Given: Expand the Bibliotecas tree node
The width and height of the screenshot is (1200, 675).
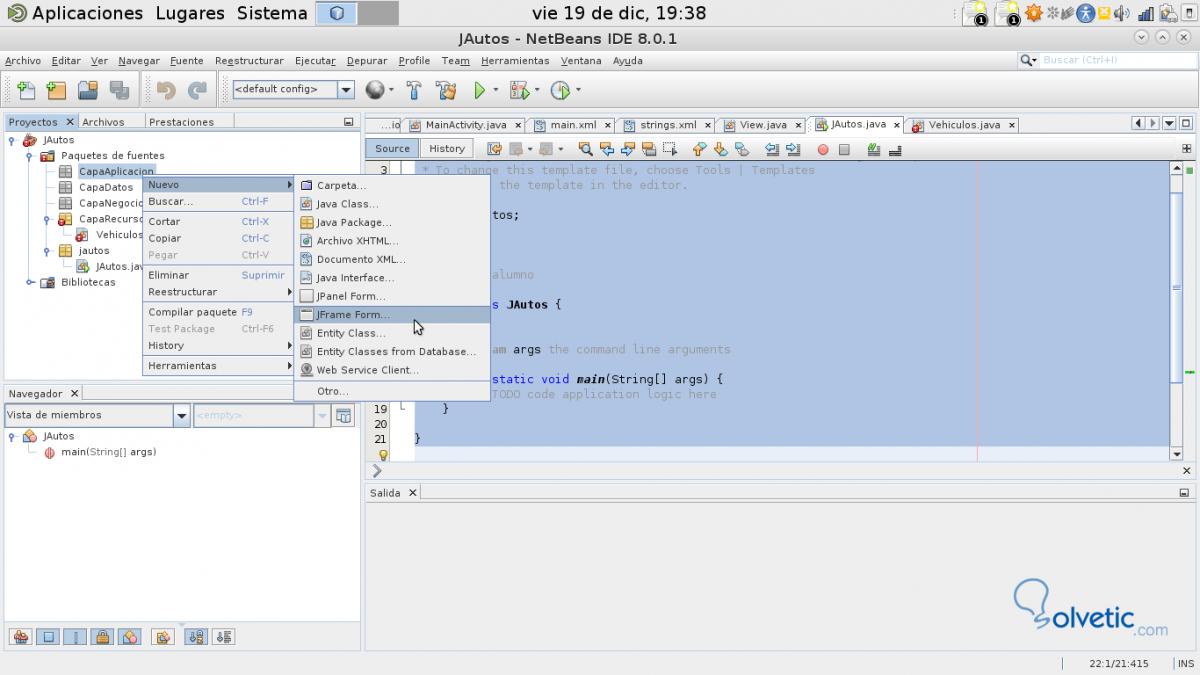Looking at the screenshot, I should [30, 282].
